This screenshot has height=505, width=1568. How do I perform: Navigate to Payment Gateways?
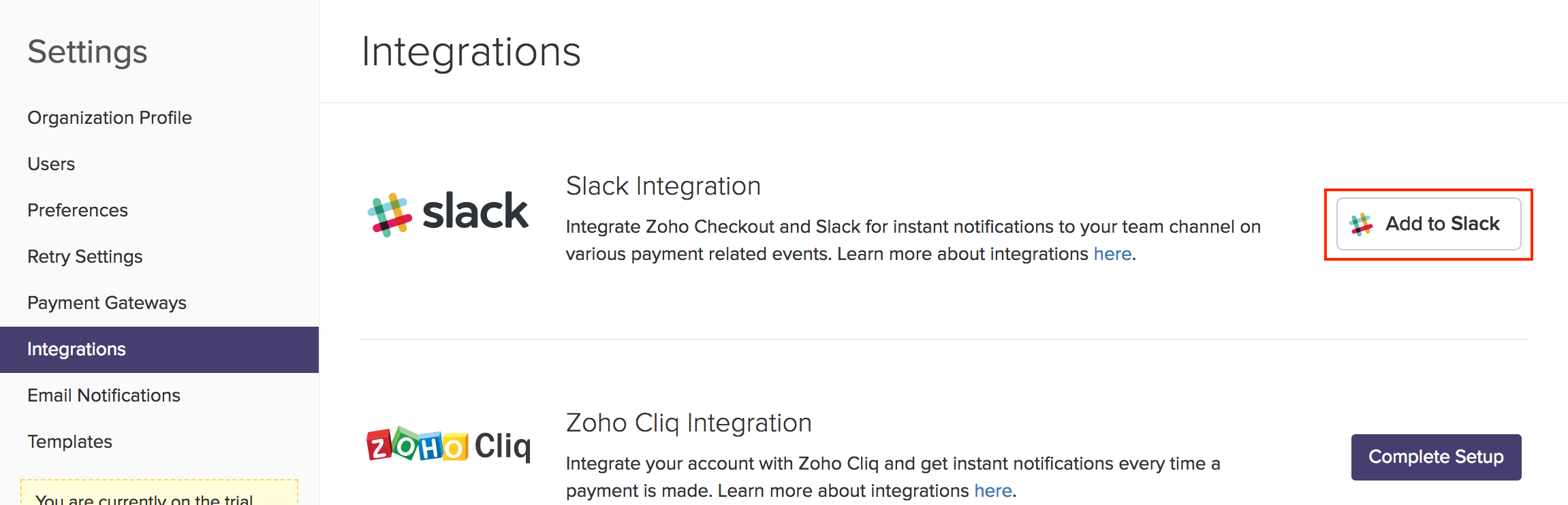(x=107, y=303)
